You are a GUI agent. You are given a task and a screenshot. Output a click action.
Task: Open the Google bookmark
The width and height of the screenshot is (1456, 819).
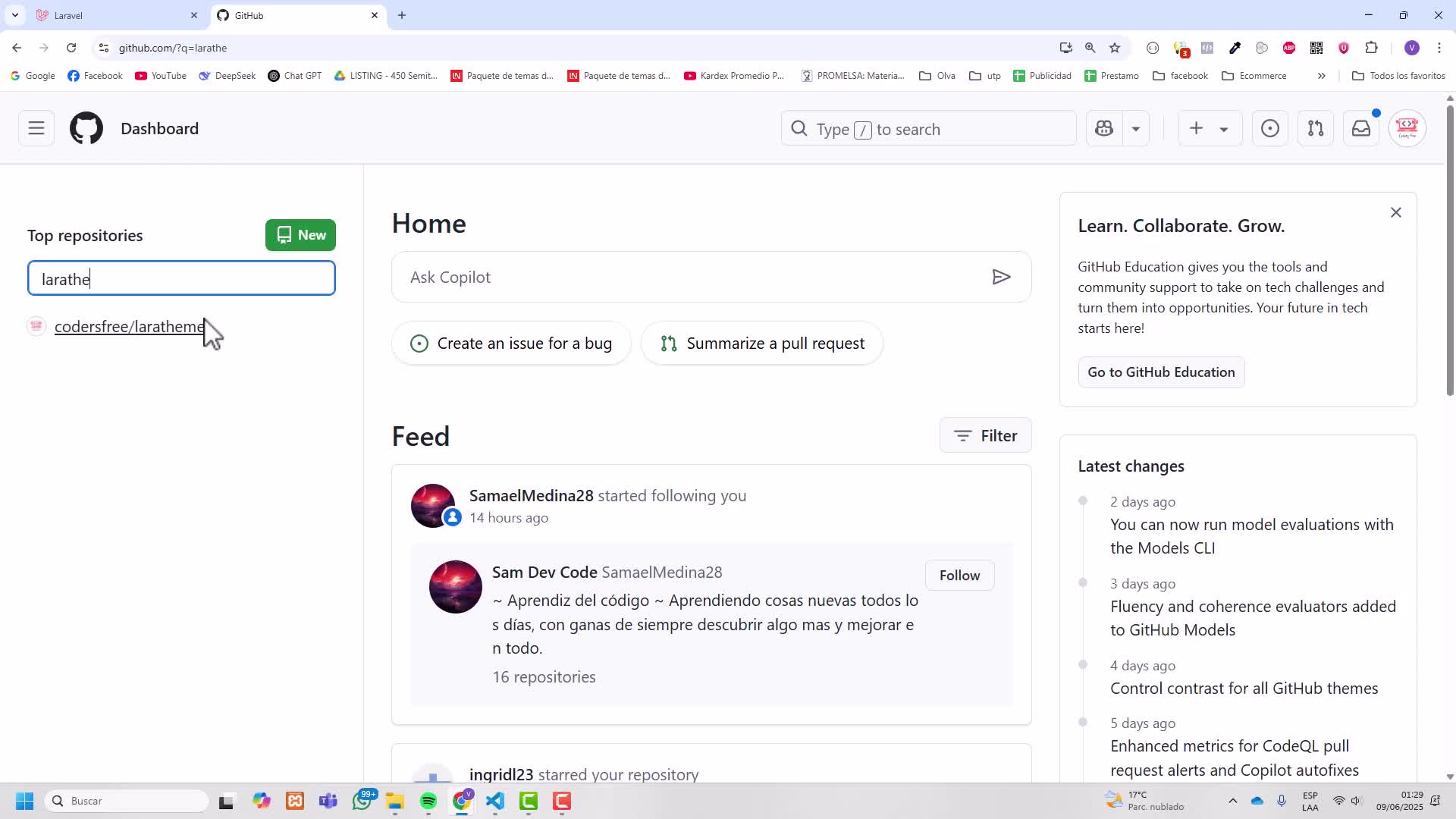pos(33,76)
